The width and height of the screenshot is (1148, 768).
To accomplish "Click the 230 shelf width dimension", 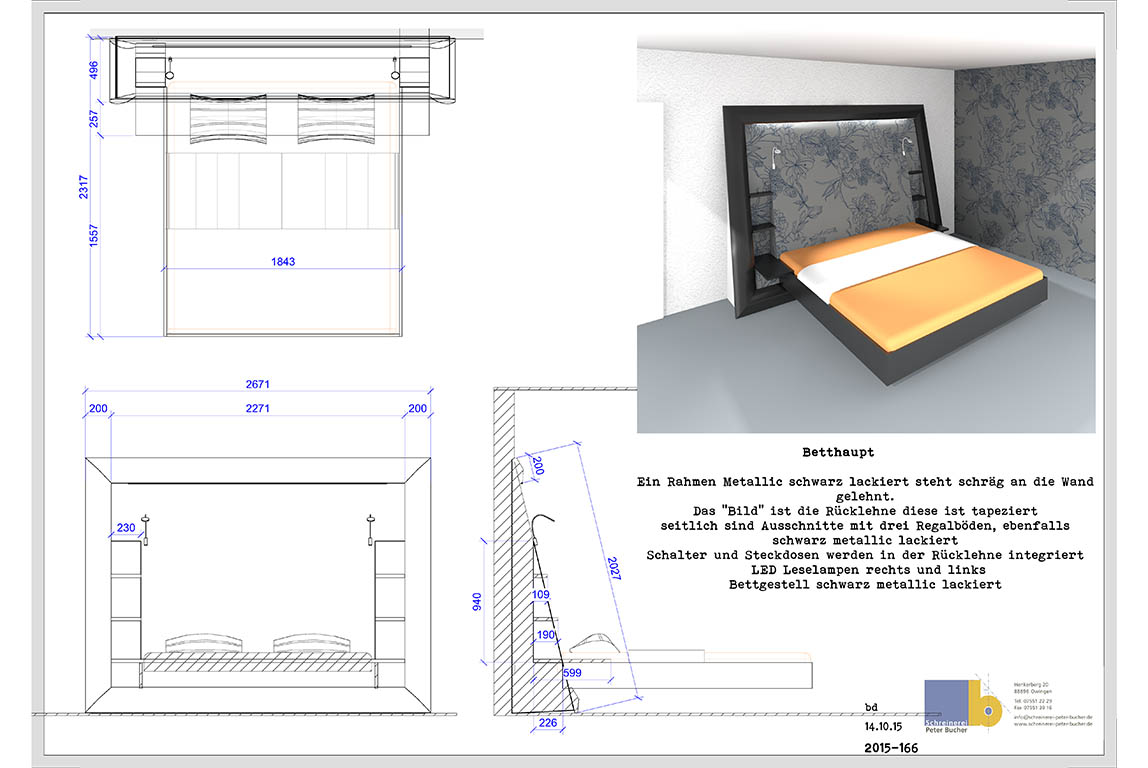I will pos(126,527).
